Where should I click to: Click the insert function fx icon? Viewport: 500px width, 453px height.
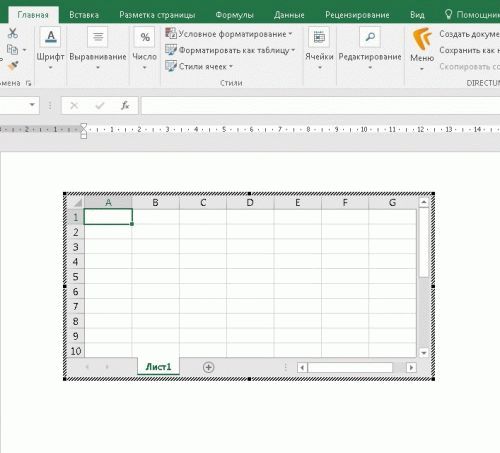pyautogui.click(x=125, y=106)
